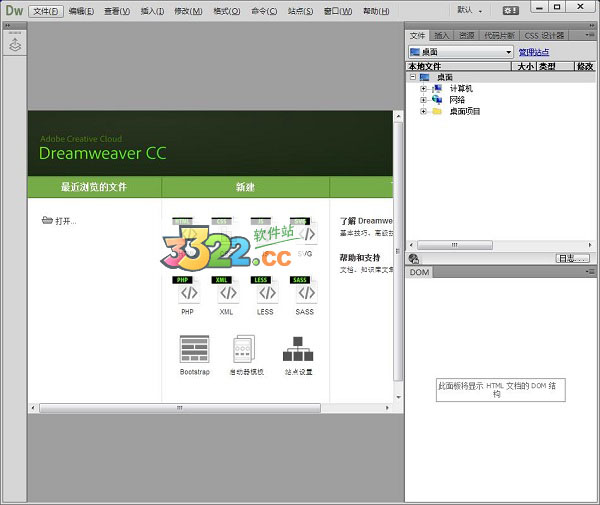Open the 帮助(H) menu
Viewport: 600px width, 505px height.
tap(376, 11)
